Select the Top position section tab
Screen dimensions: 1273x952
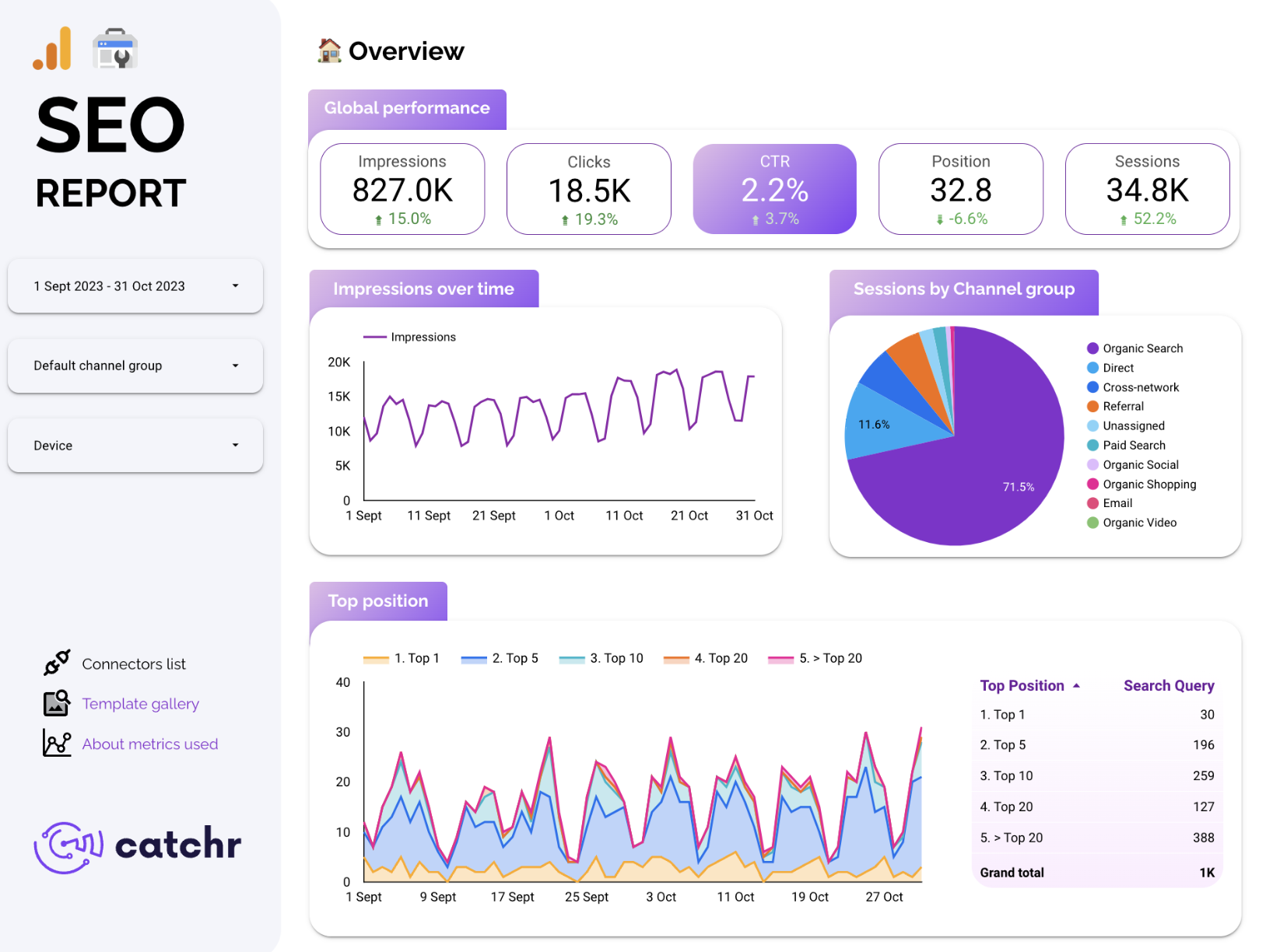378,600
